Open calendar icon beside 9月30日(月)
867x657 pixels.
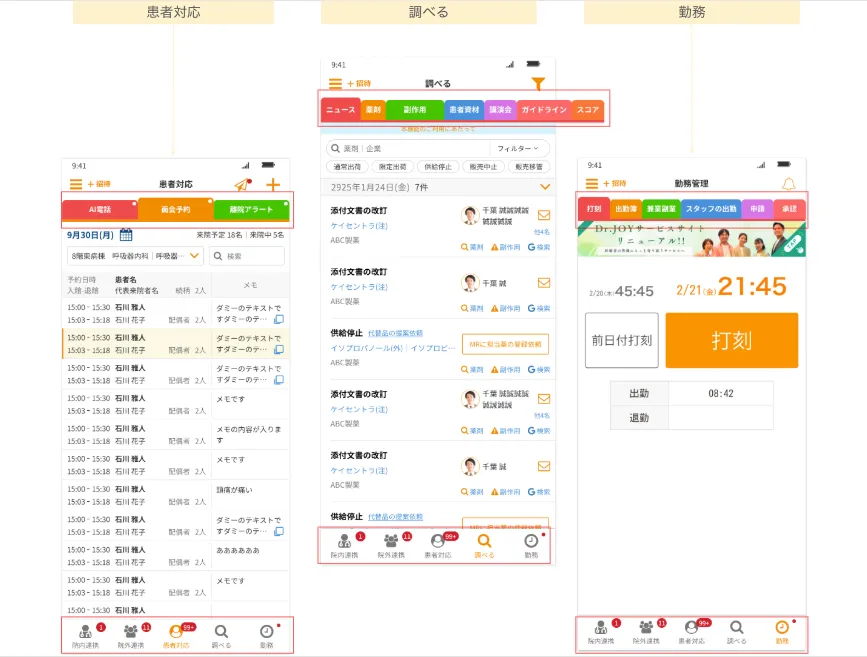pyautogui.click(x=126, y=235)
